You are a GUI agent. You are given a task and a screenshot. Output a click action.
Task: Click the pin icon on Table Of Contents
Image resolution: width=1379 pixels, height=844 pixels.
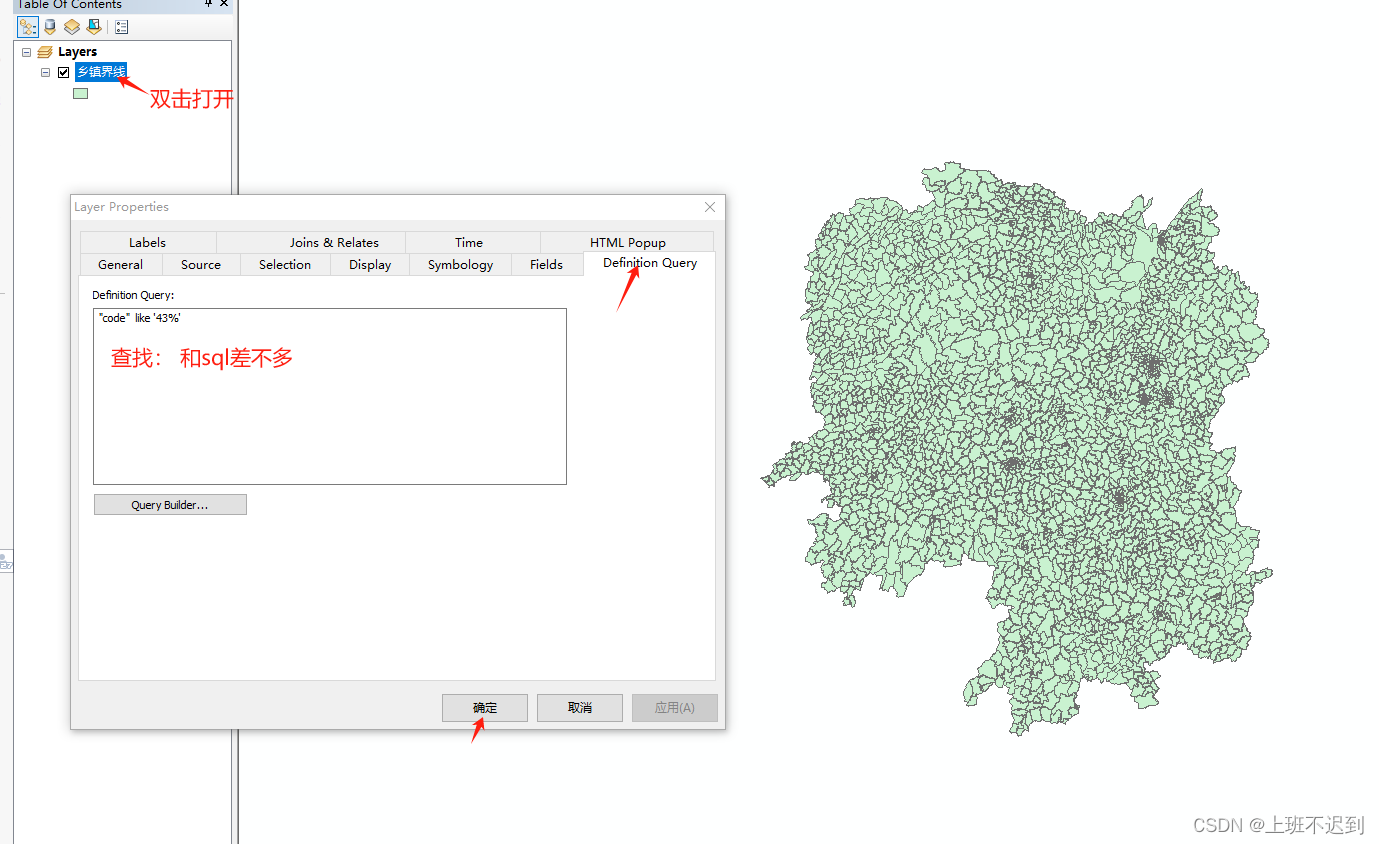pyautogui.click(x=208, y=5)
